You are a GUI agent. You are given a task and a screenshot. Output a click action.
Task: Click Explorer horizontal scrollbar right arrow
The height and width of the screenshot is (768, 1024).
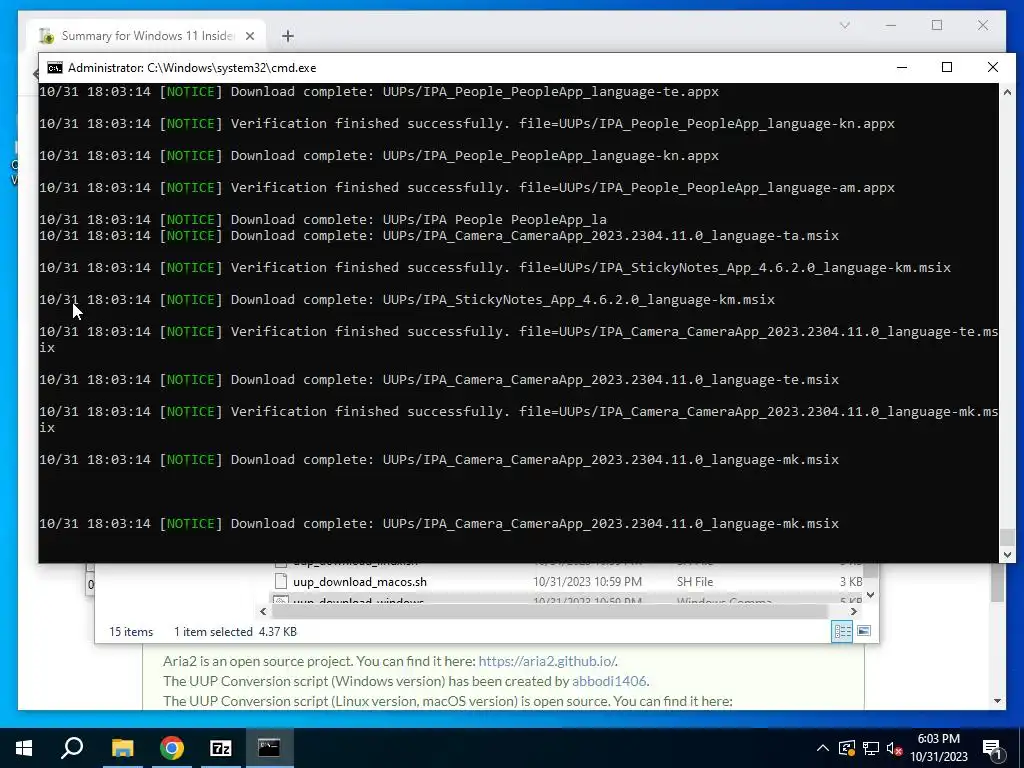pos(854,611)
